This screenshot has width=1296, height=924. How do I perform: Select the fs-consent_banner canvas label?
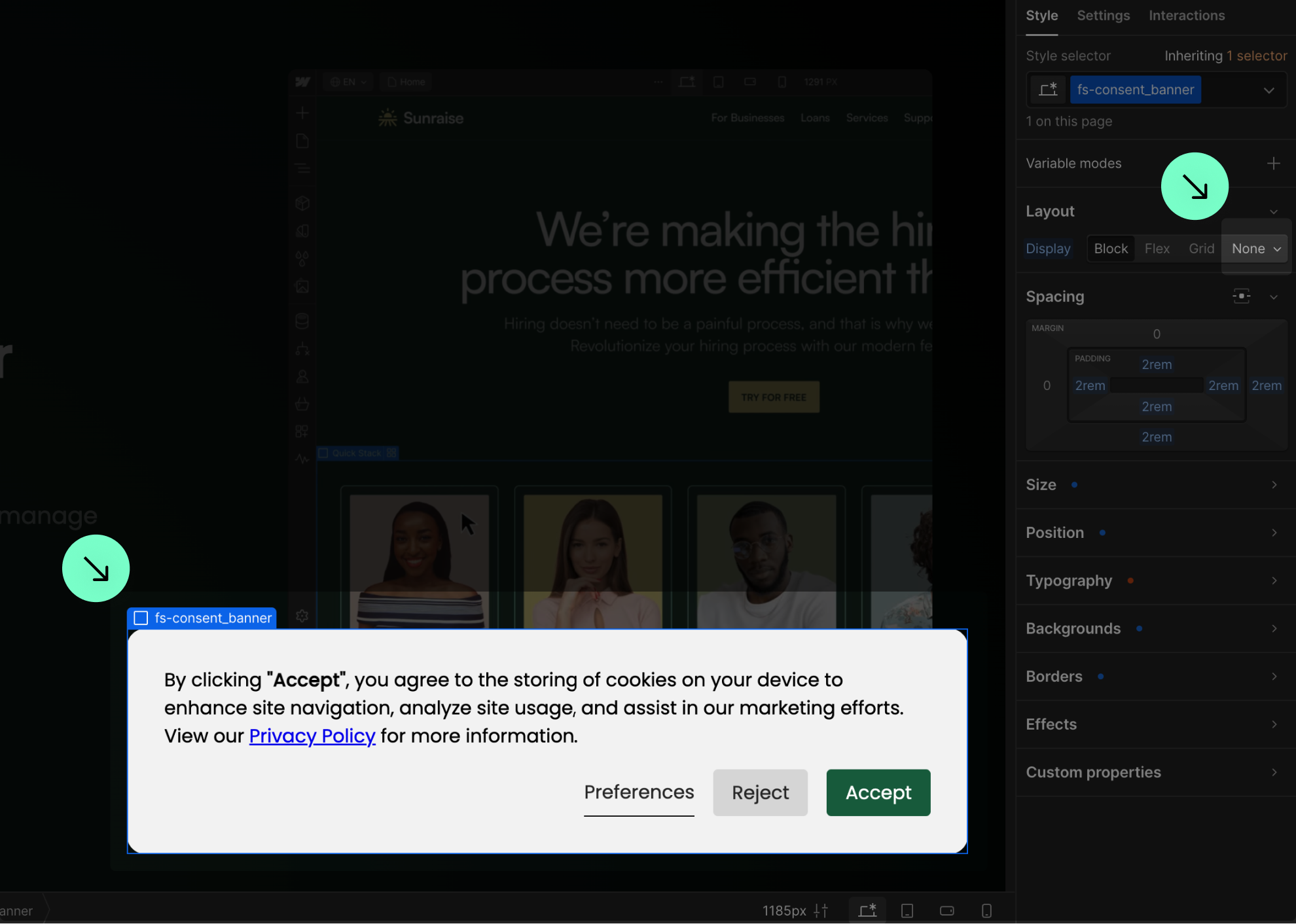(x=202, y=618)
